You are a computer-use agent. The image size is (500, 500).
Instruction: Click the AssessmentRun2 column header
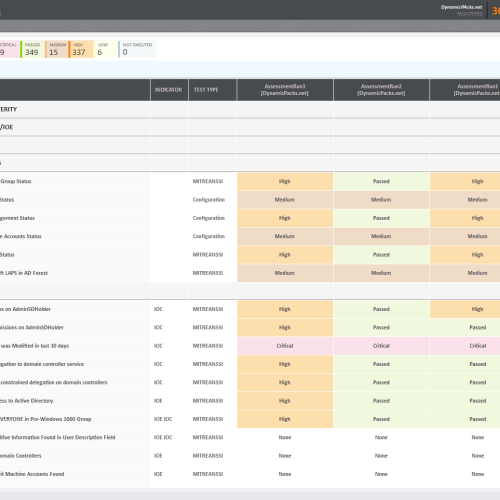pyautogui.click(x=381, y=90)
